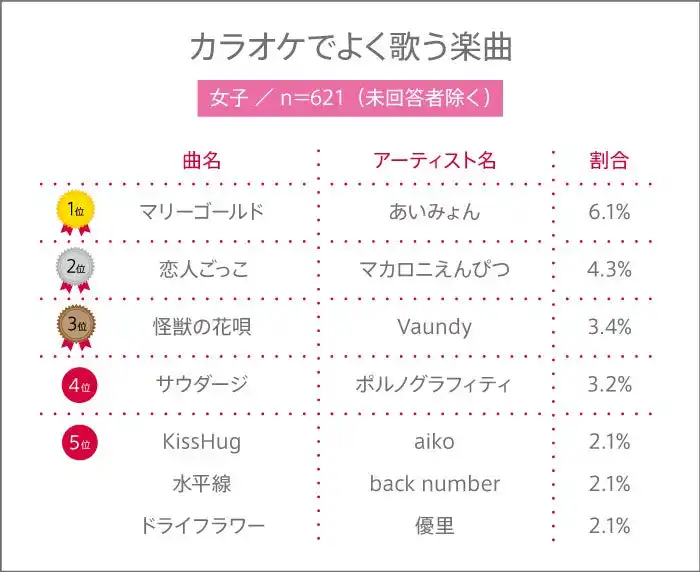Click the song 怪獣の花唄

coord(202,326)
